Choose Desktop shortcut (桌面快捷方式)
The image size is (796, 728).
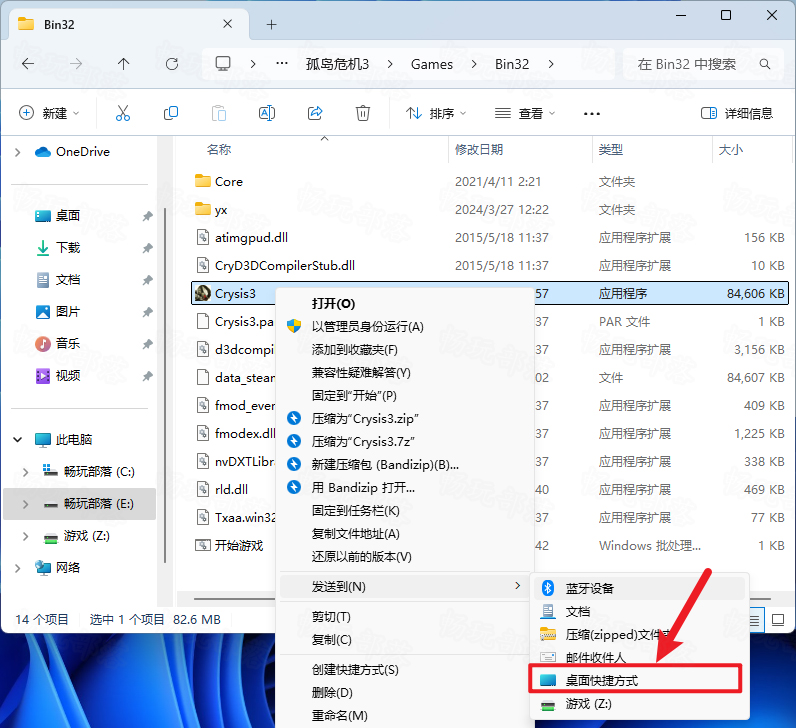coord(636,680)
